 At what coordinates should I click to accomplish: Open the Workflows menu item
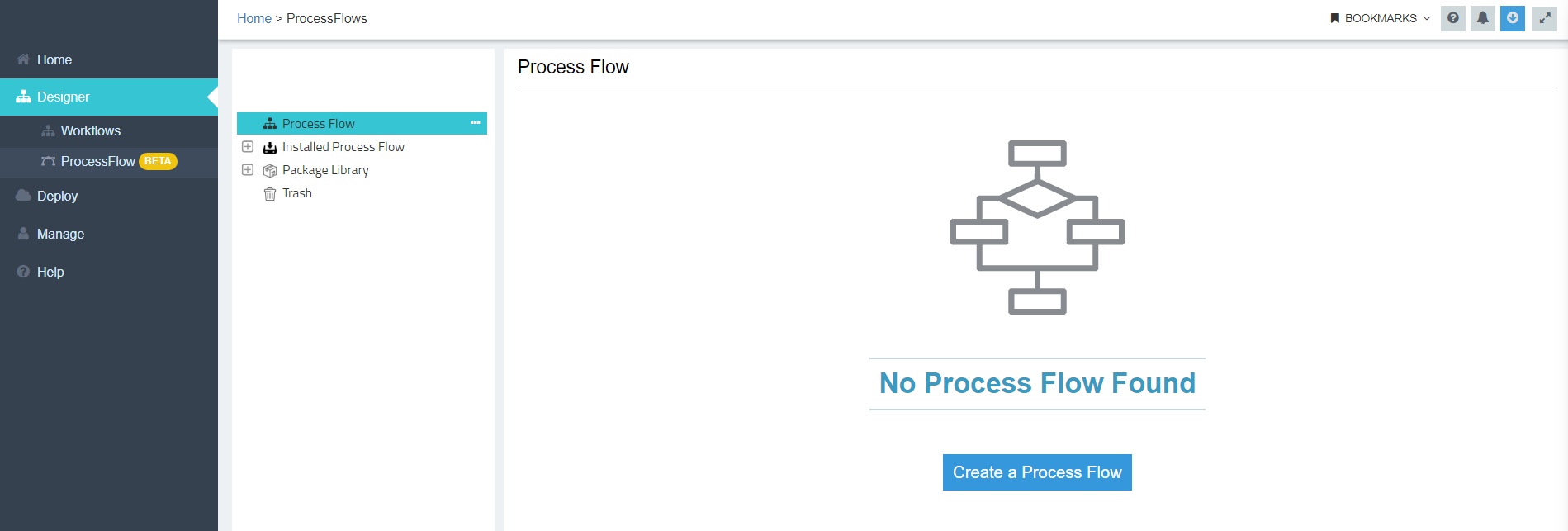[91, 130]
